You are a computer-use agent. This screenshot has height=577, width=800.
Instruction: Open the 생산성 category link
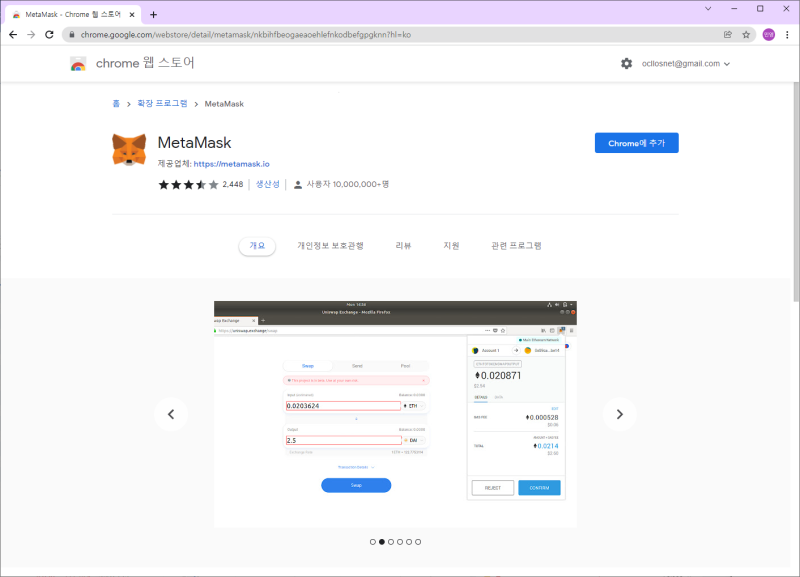267,184
